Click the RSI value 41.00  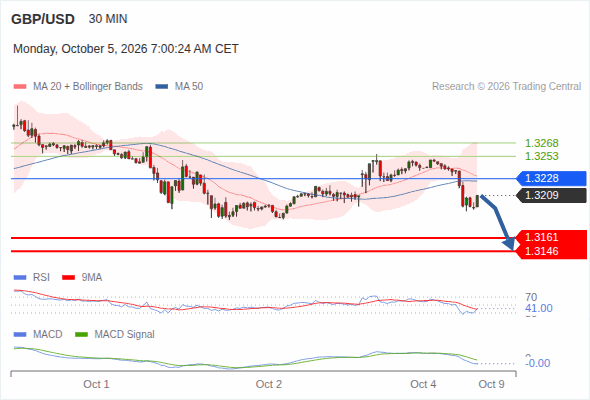(x=539, y=309)
